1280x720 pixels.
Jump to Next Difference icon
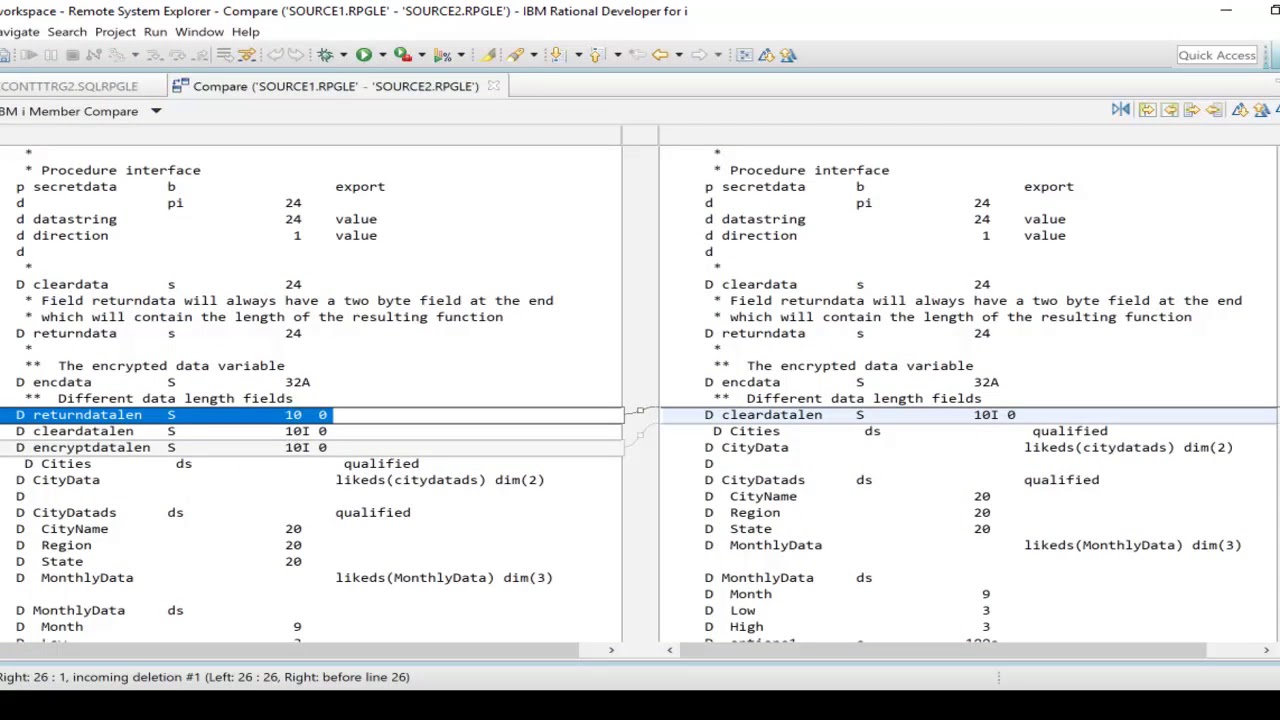point(1241,110)
